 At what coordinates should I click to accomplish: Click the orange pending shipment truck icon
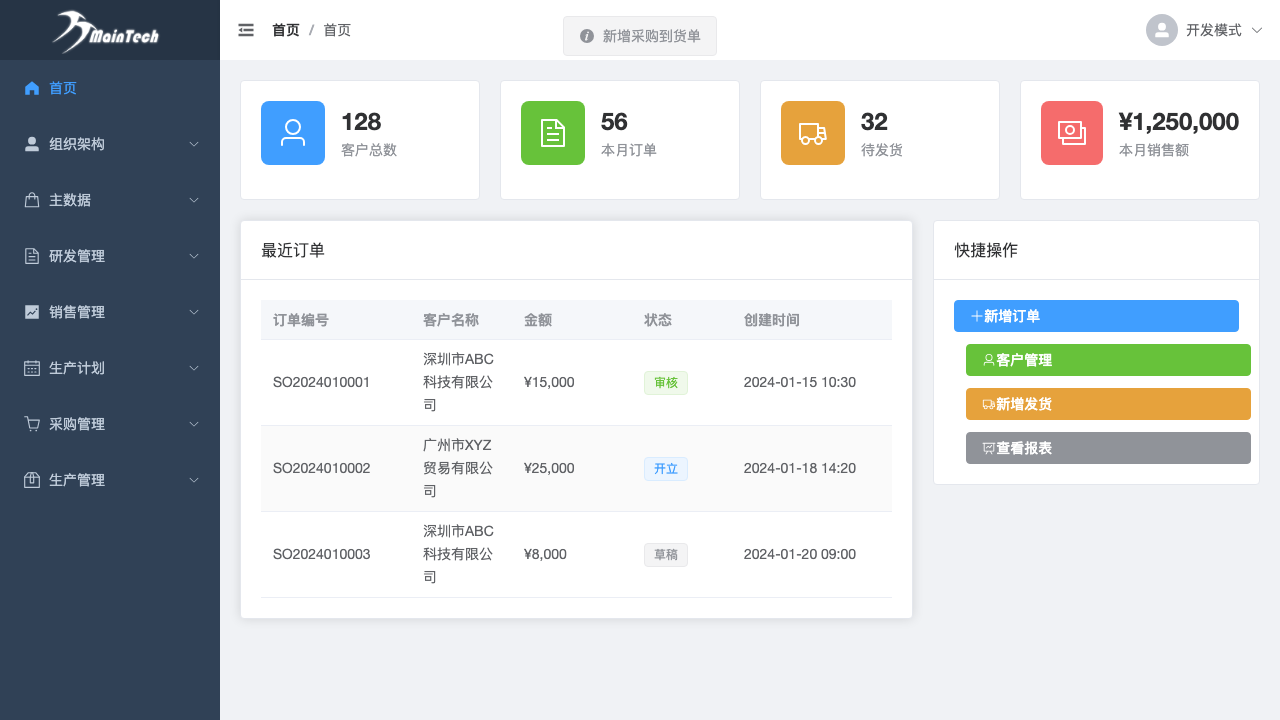coord(813,133)
